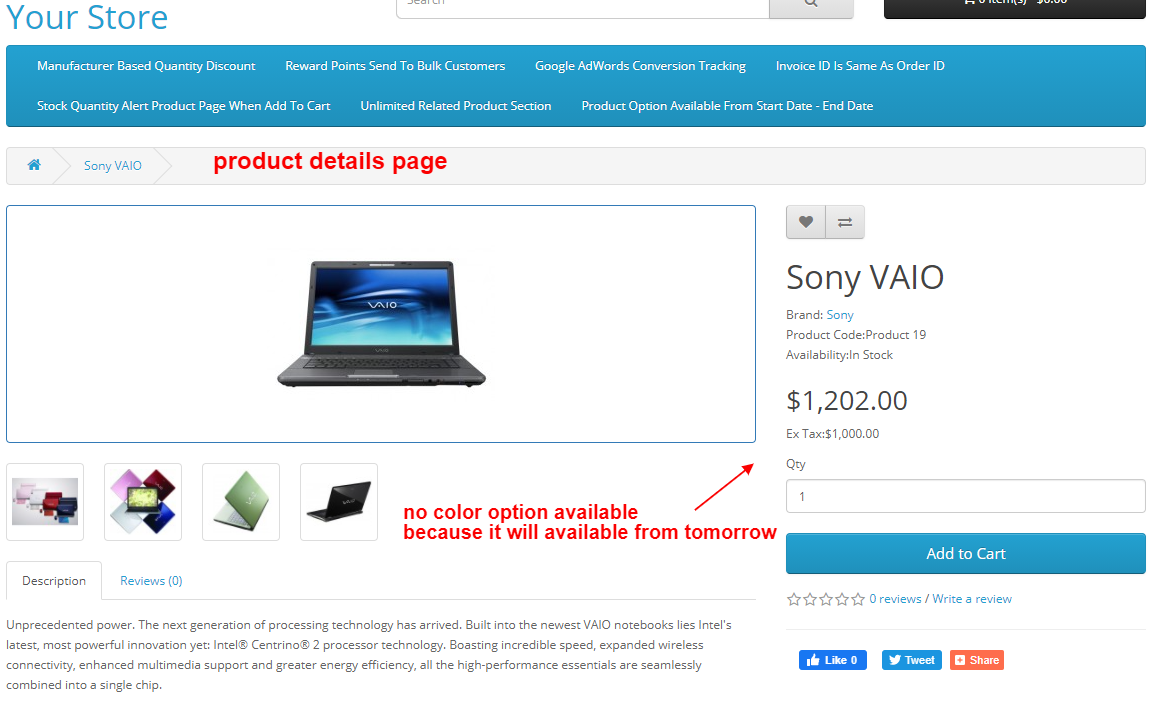Open Google AdWords Conversion Tracking menu item

pos(640,65)
